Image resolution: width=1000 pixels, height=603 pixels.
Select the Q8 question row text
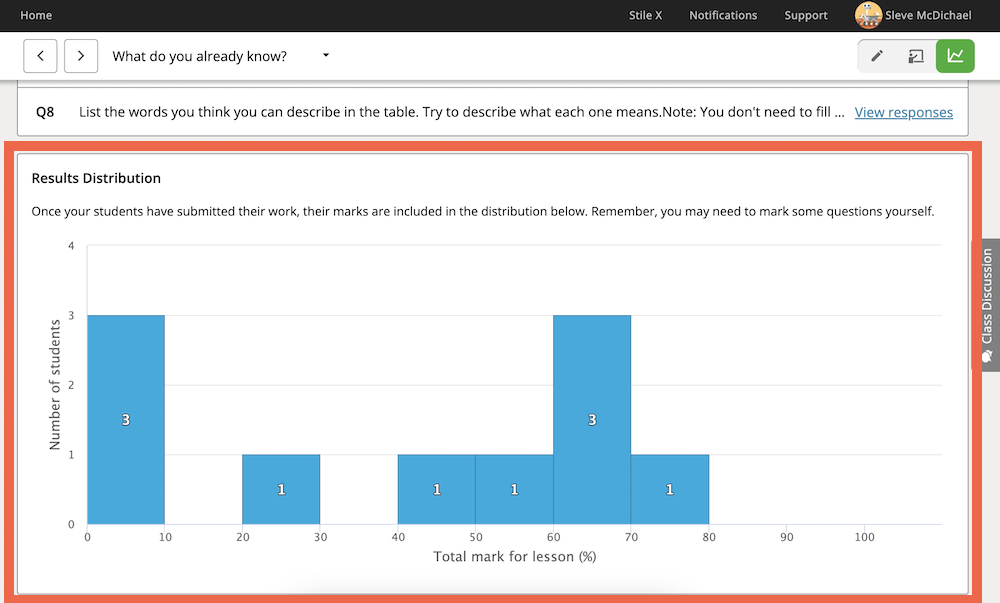(x=462, y=112)
